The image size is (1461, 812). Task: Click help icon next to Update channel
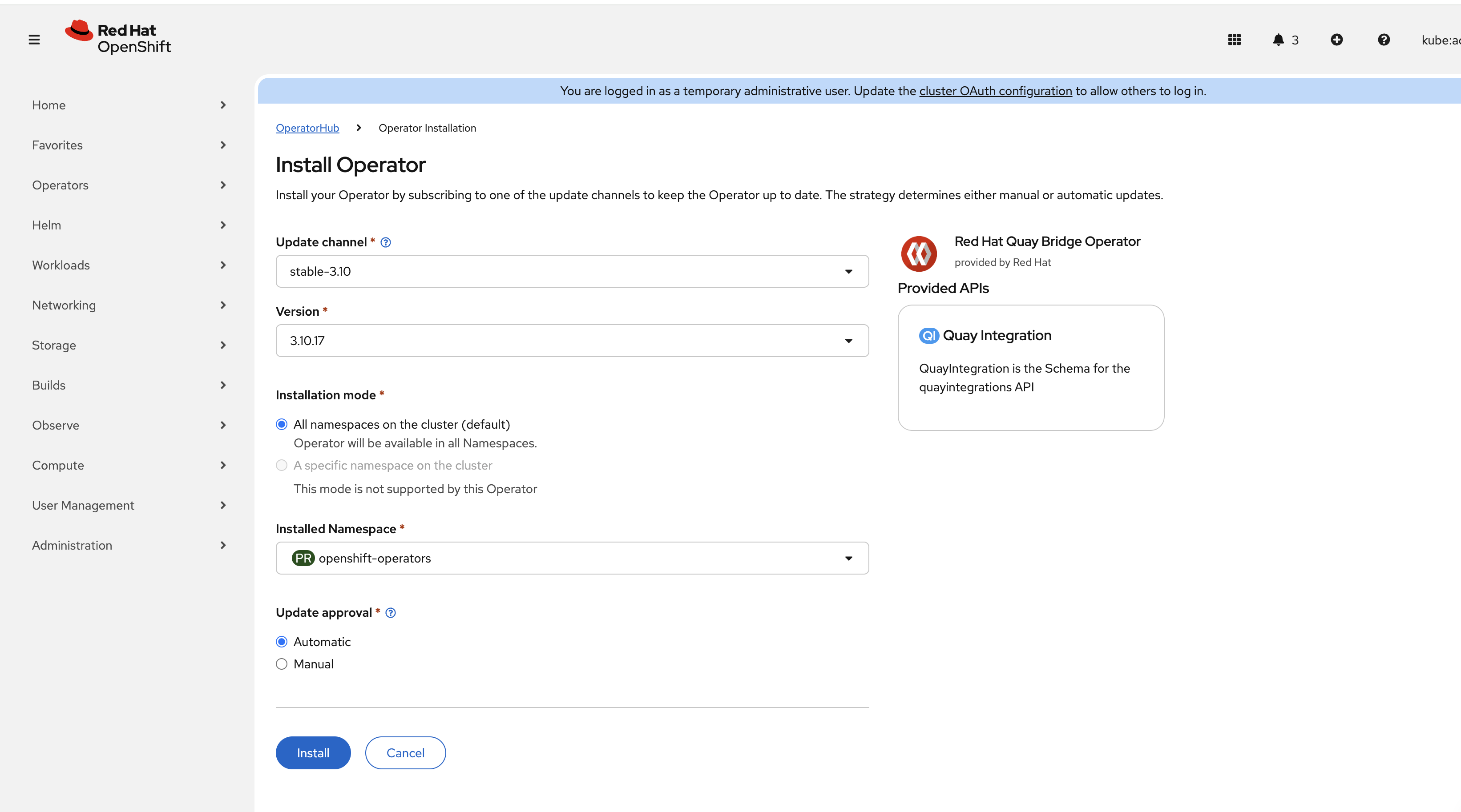pyautogui.click(x=386, y=243)
